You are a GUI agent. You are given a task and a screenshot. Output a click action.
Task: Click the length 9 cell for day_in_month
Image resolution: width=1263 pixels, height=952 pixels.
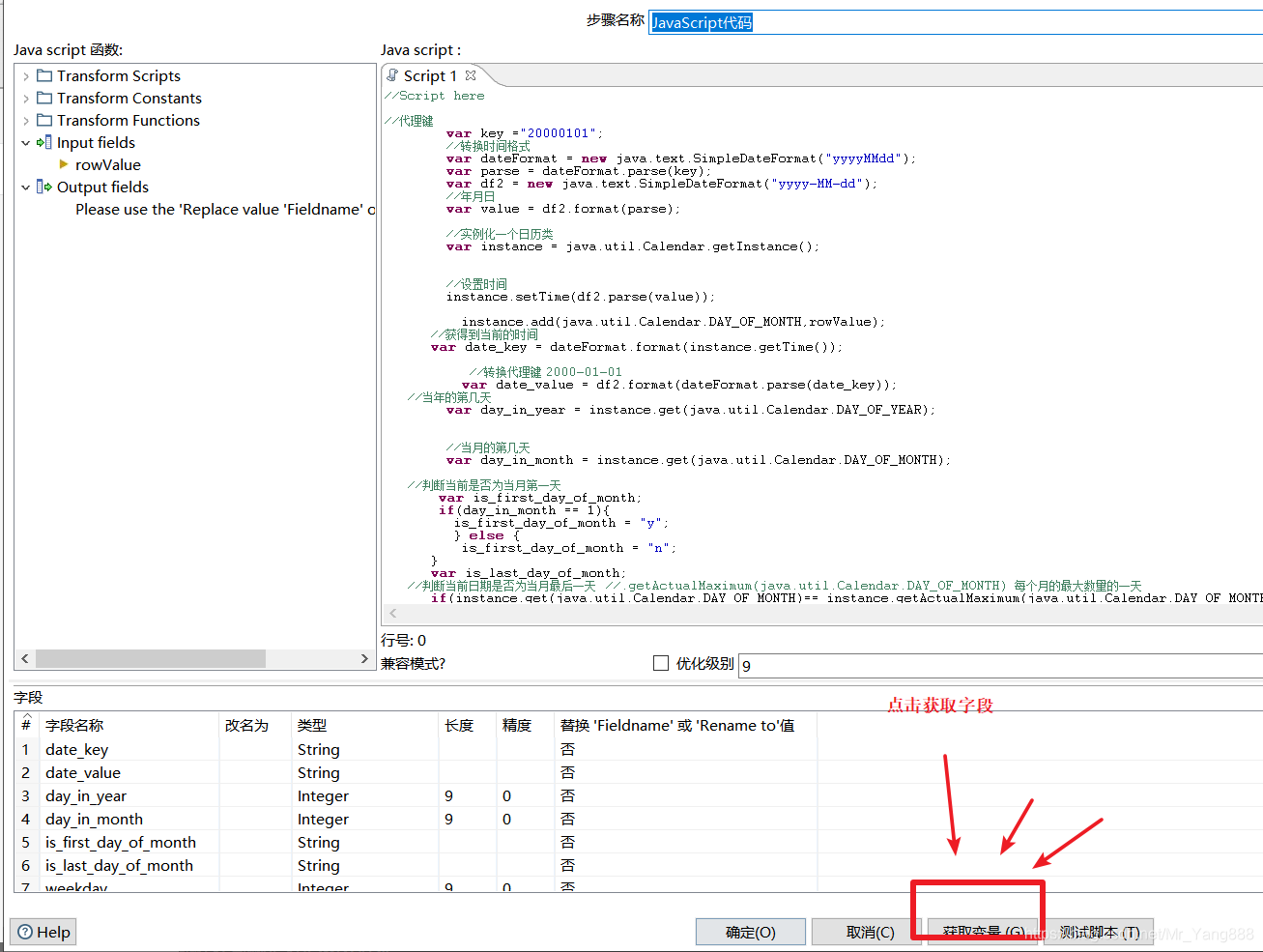point(468,819)
